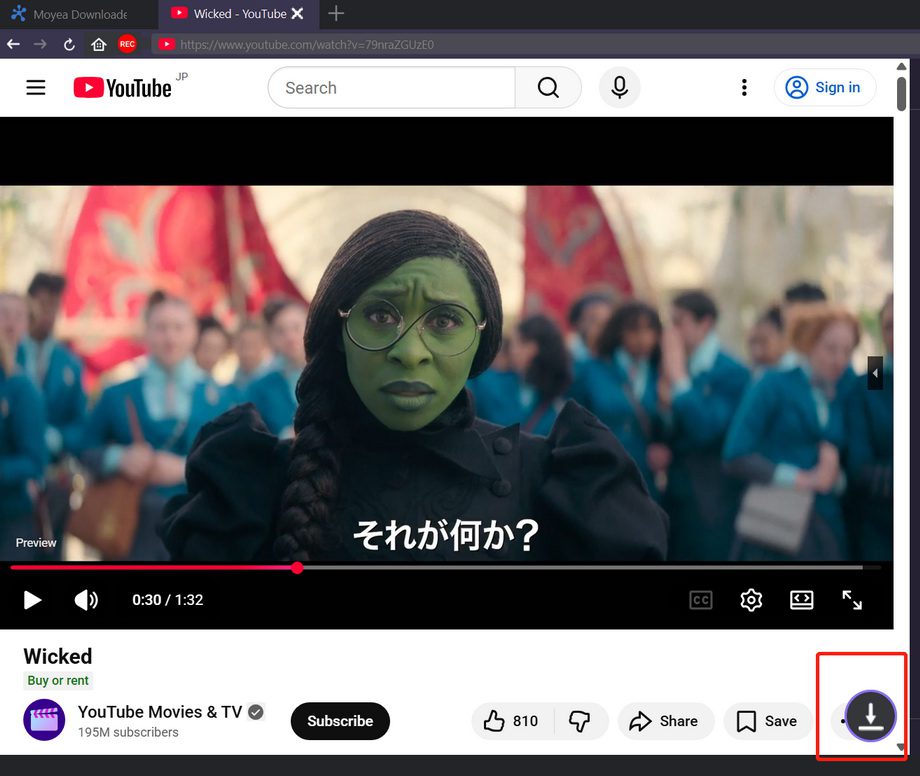Open video settings gear

[x=751, y=600]
